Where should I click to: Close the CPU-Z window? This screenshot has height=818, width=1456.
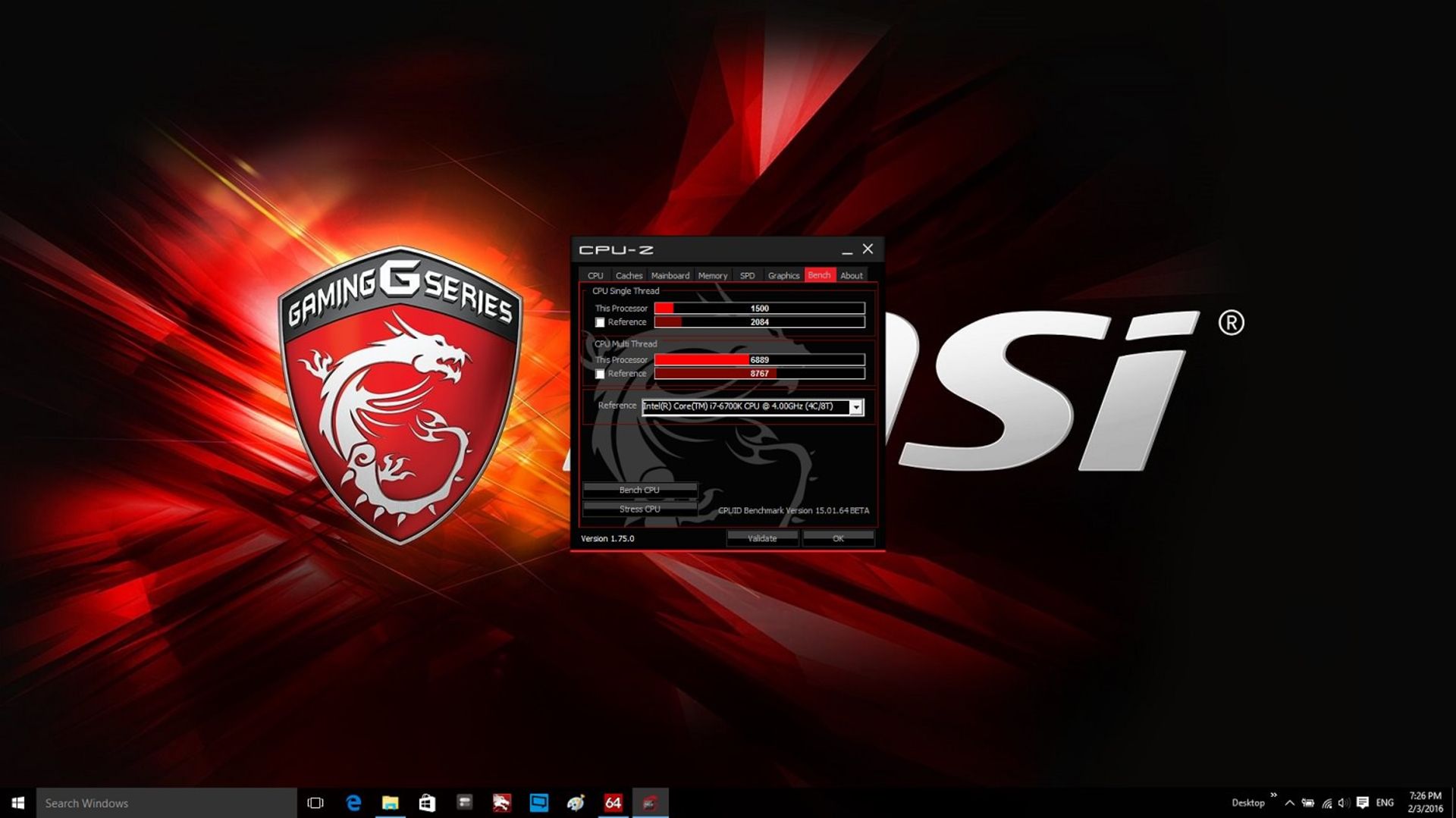click(x=868, y=249)
